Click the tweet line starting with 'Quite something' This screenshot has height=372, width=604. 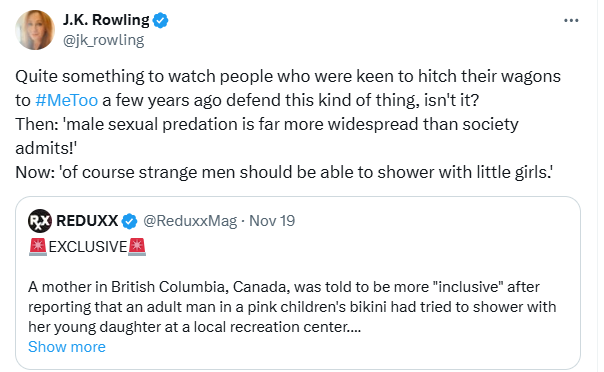point(288,77)
